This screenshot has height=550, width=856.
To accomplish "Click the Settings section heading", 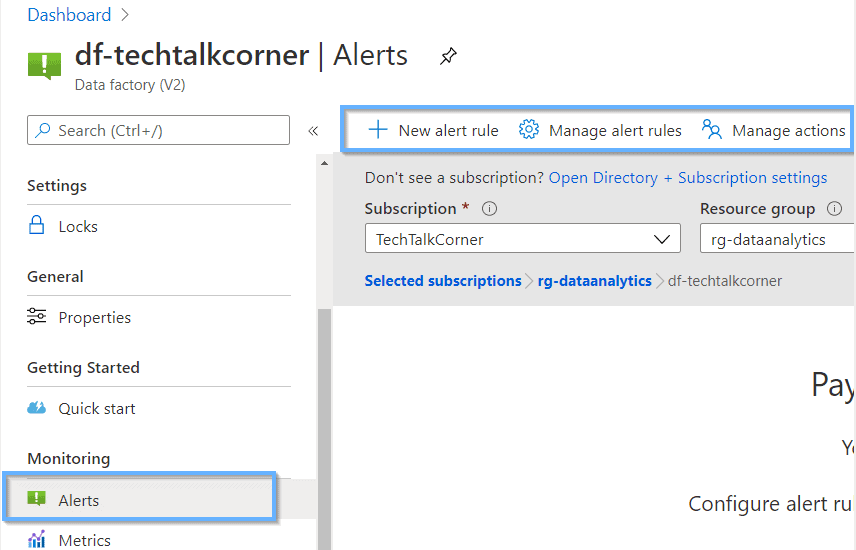I will click(57, 186).
